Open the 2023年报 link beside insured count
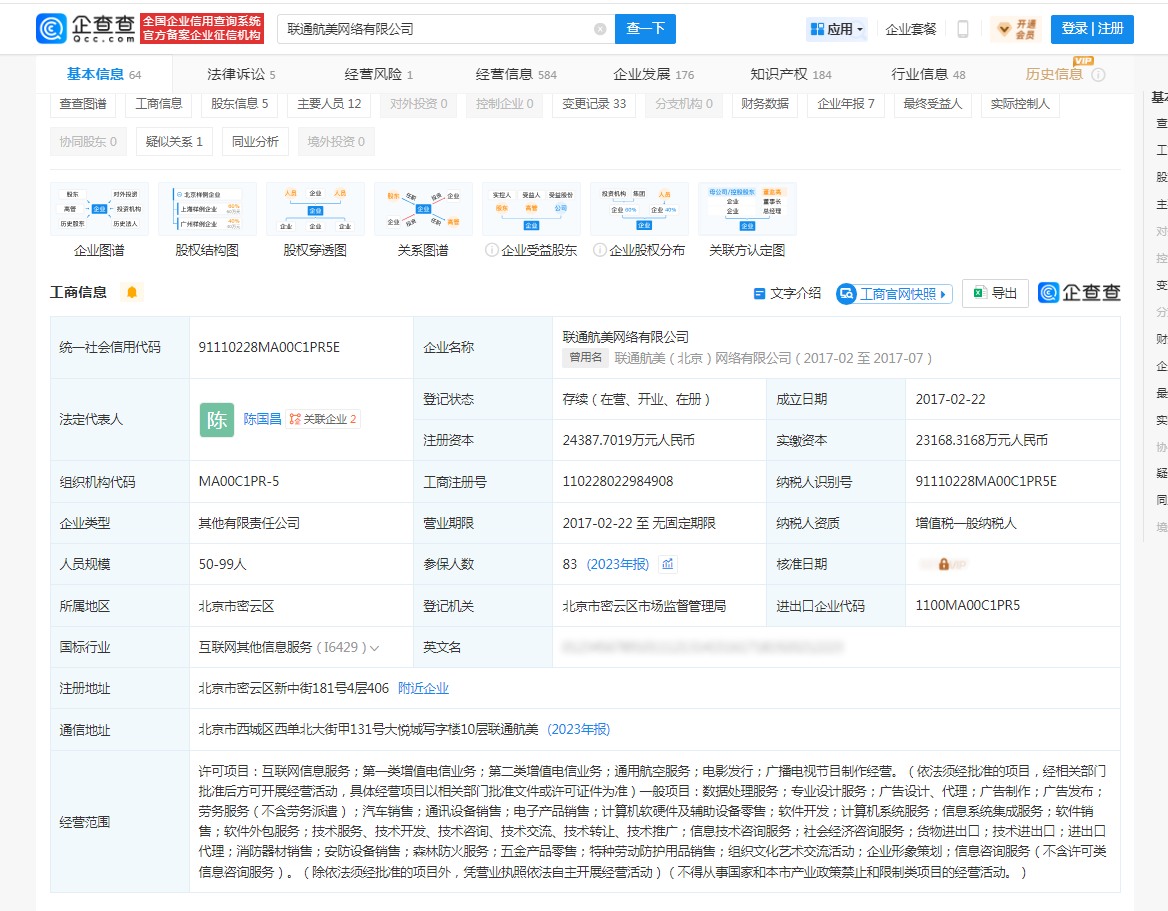 [618, 564]
